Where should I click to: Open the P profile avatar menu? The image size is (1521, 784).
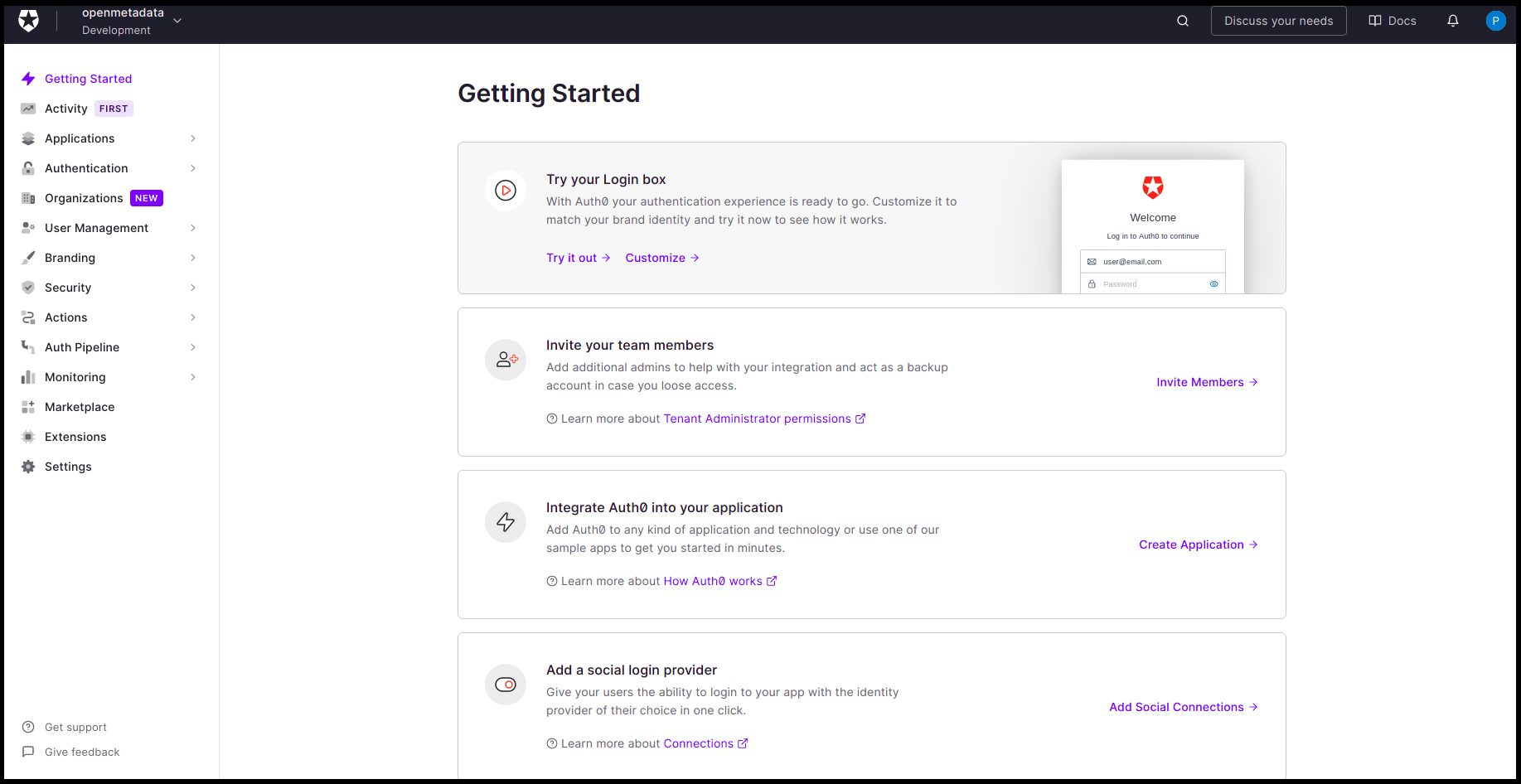click(x=1495, y=20)
